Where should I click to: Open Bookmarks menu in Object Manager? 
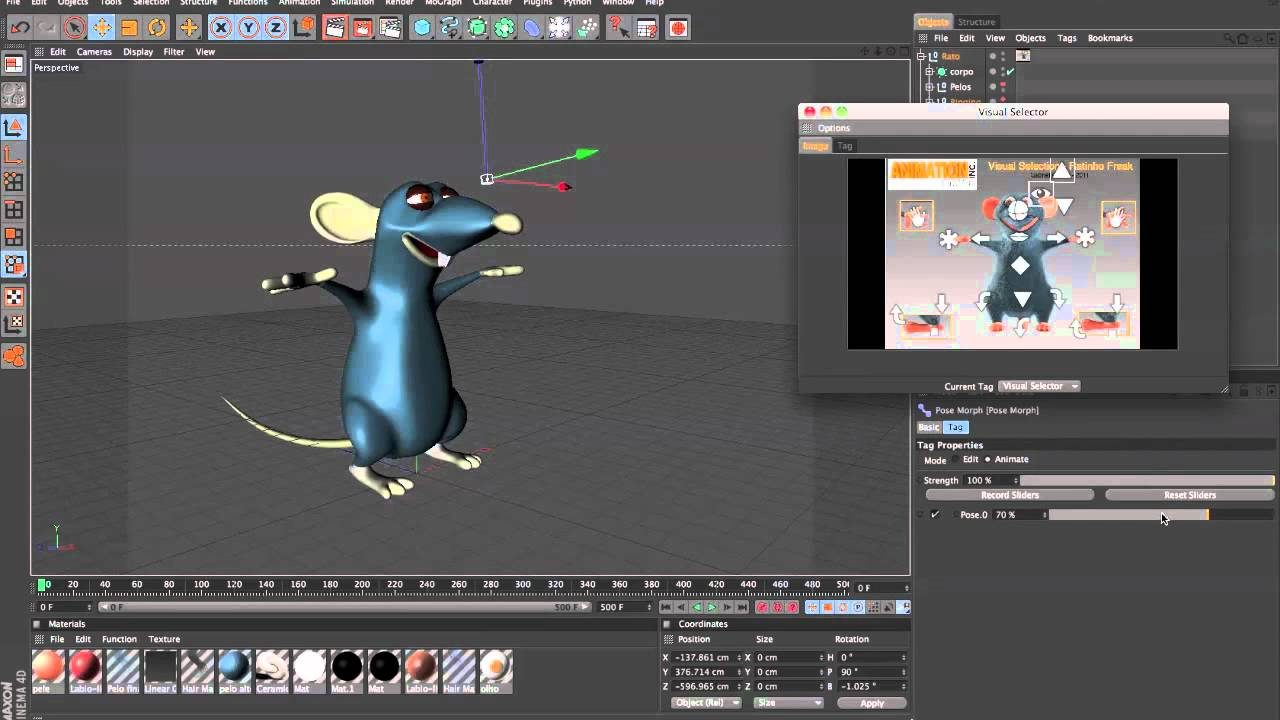1110,38
